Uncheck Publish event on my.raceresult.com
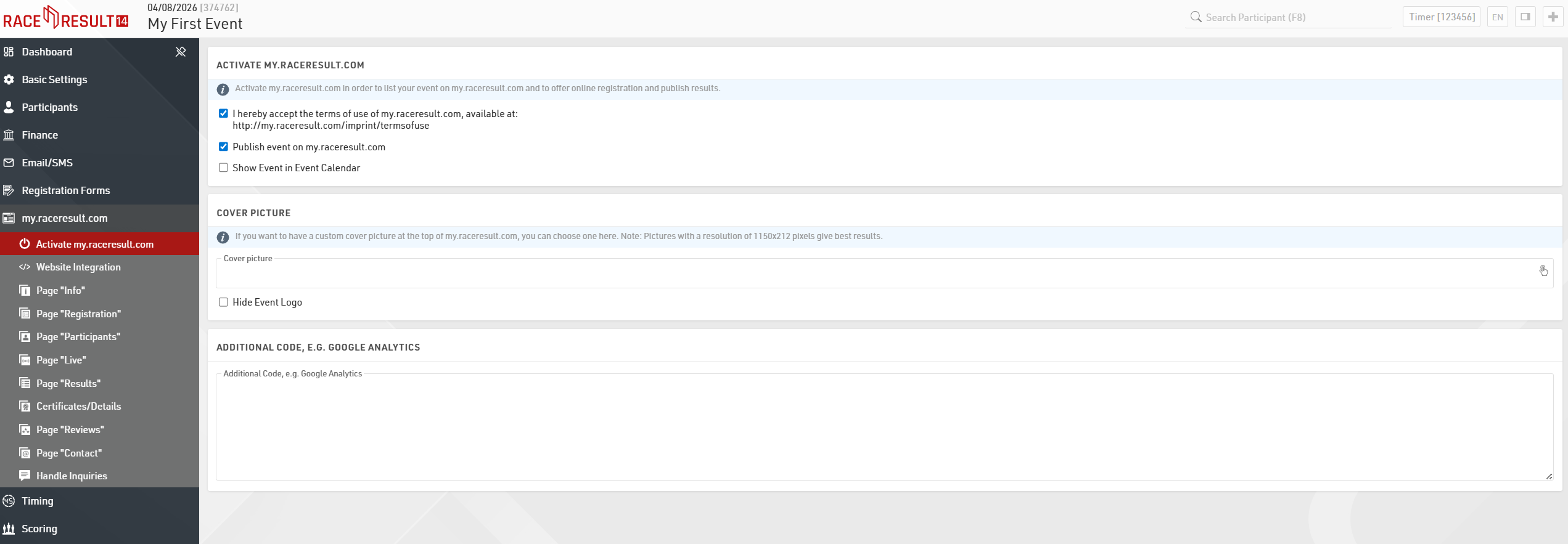 [x=223, y=147]
